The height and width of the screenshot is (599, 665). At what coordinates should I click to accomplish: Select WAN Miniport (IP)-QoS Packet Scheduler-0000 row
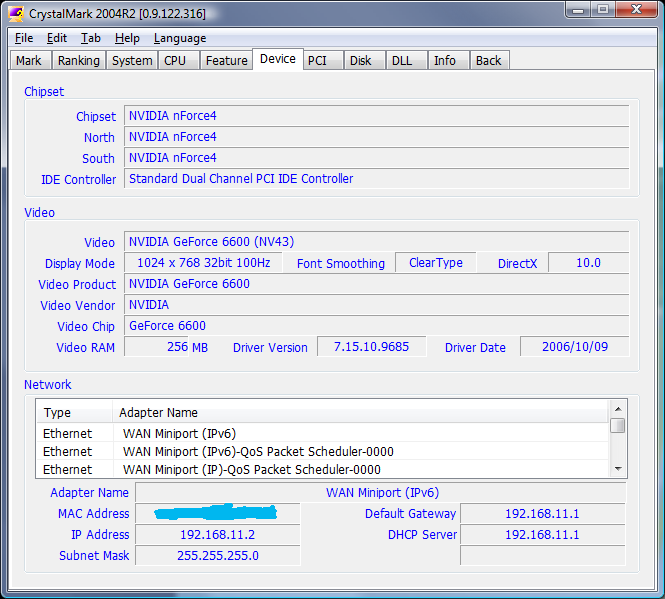(322, 469)
